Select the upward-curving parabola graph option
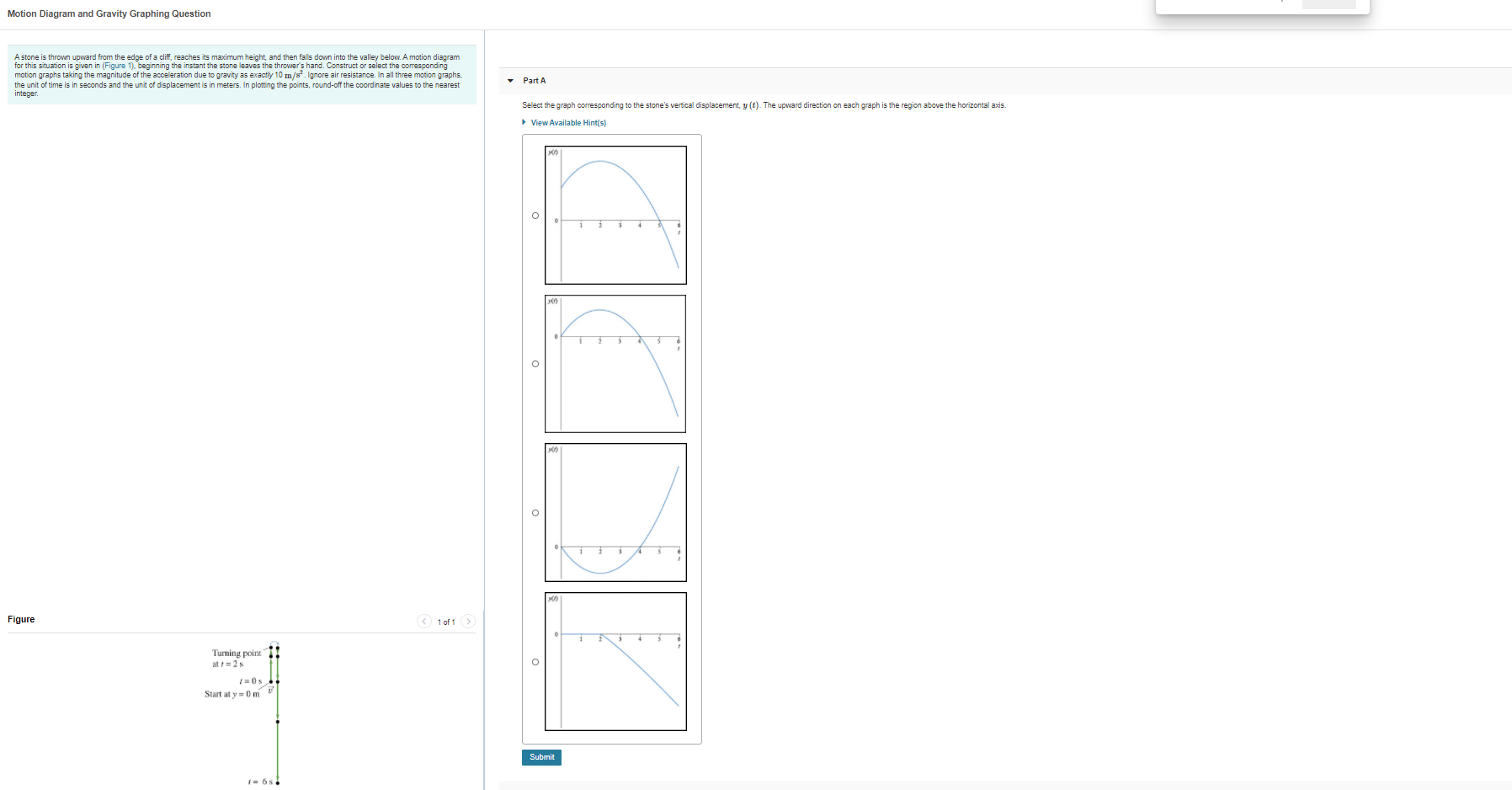1512x790 pixels. click(x=535, y=512)
